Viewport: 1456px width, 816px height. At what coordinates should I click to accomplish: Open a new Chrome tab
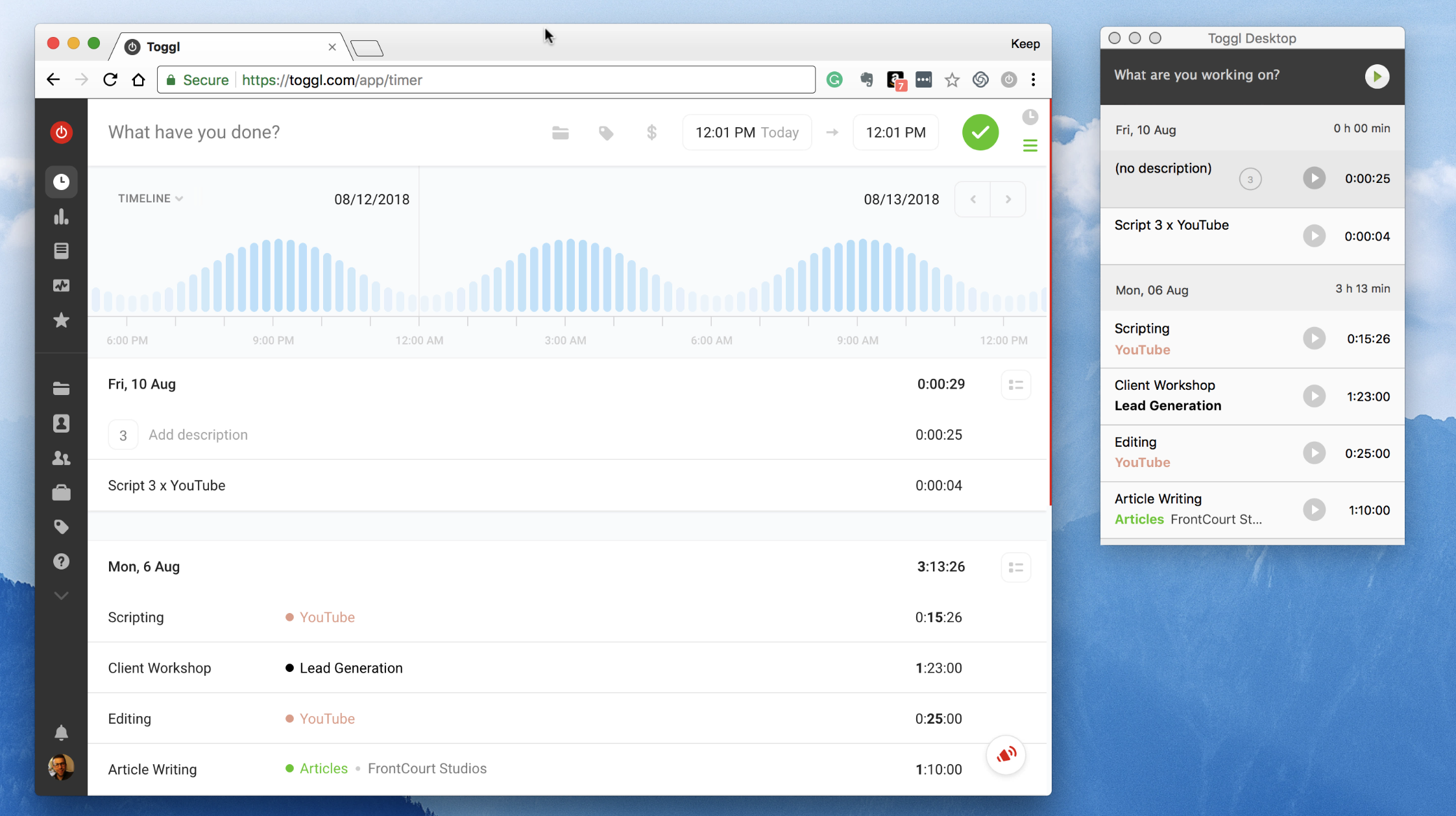click(x=367, y=47)
